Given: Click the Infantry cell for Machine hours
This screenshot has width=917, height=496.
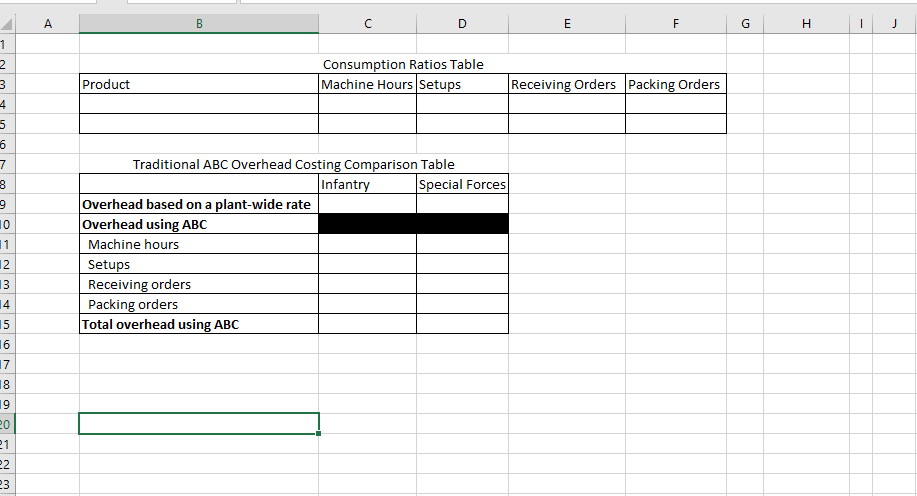Looking at the screenshot, I should tap(367, 244).
